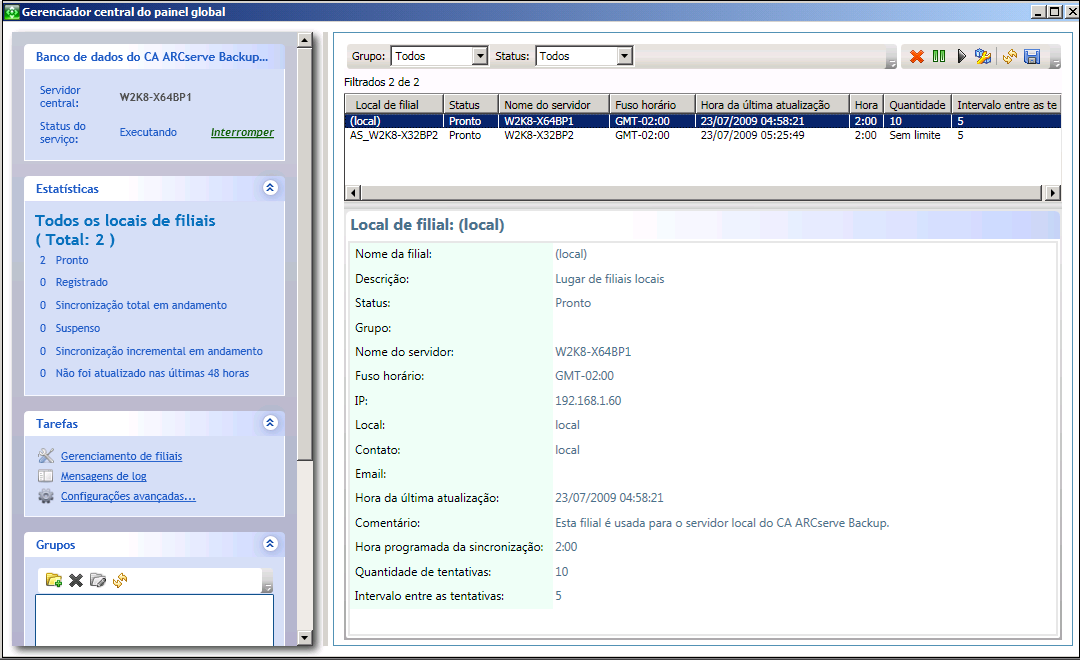The height and width of the screenshot is (660, 1080).
Task: Open Configurações avançadas link
Action: [x=128, y=496]
